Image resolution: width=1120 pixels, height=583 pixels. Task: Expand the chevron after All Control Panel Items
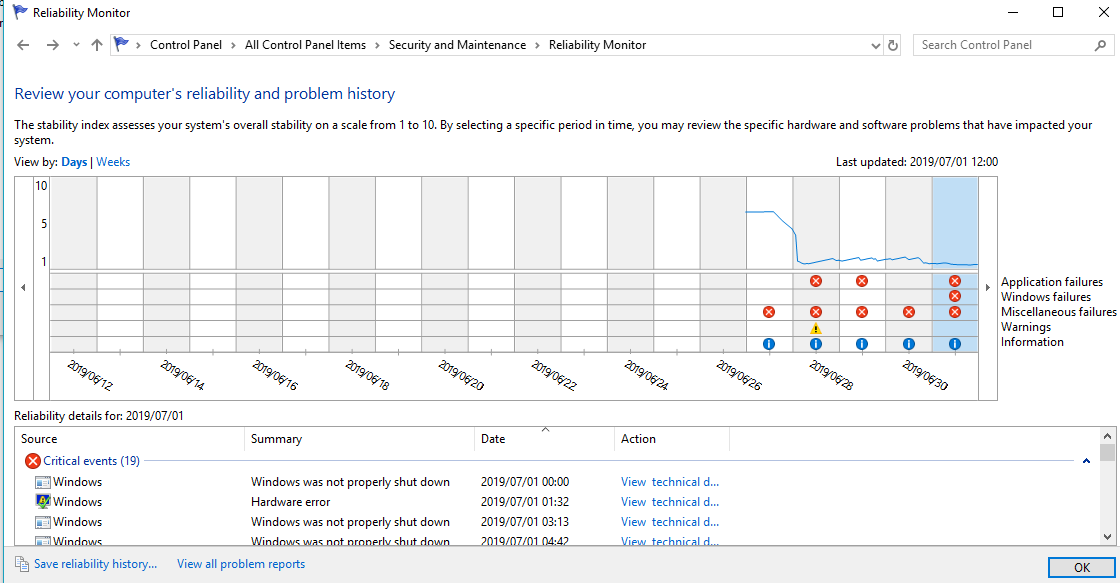click(x=377, y=45)
